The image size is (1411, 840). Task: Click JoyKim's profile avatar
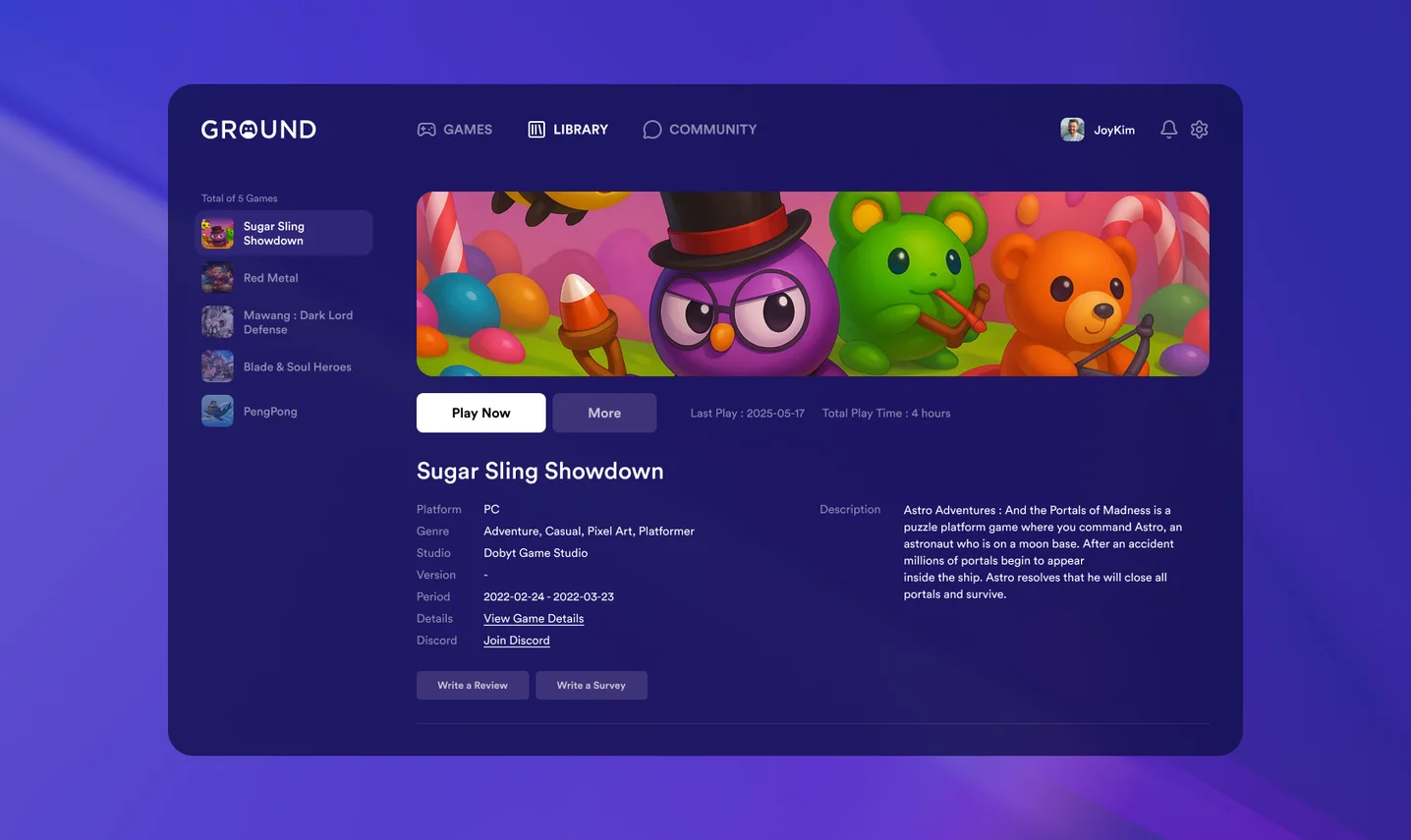click(x=1072, y=130)
